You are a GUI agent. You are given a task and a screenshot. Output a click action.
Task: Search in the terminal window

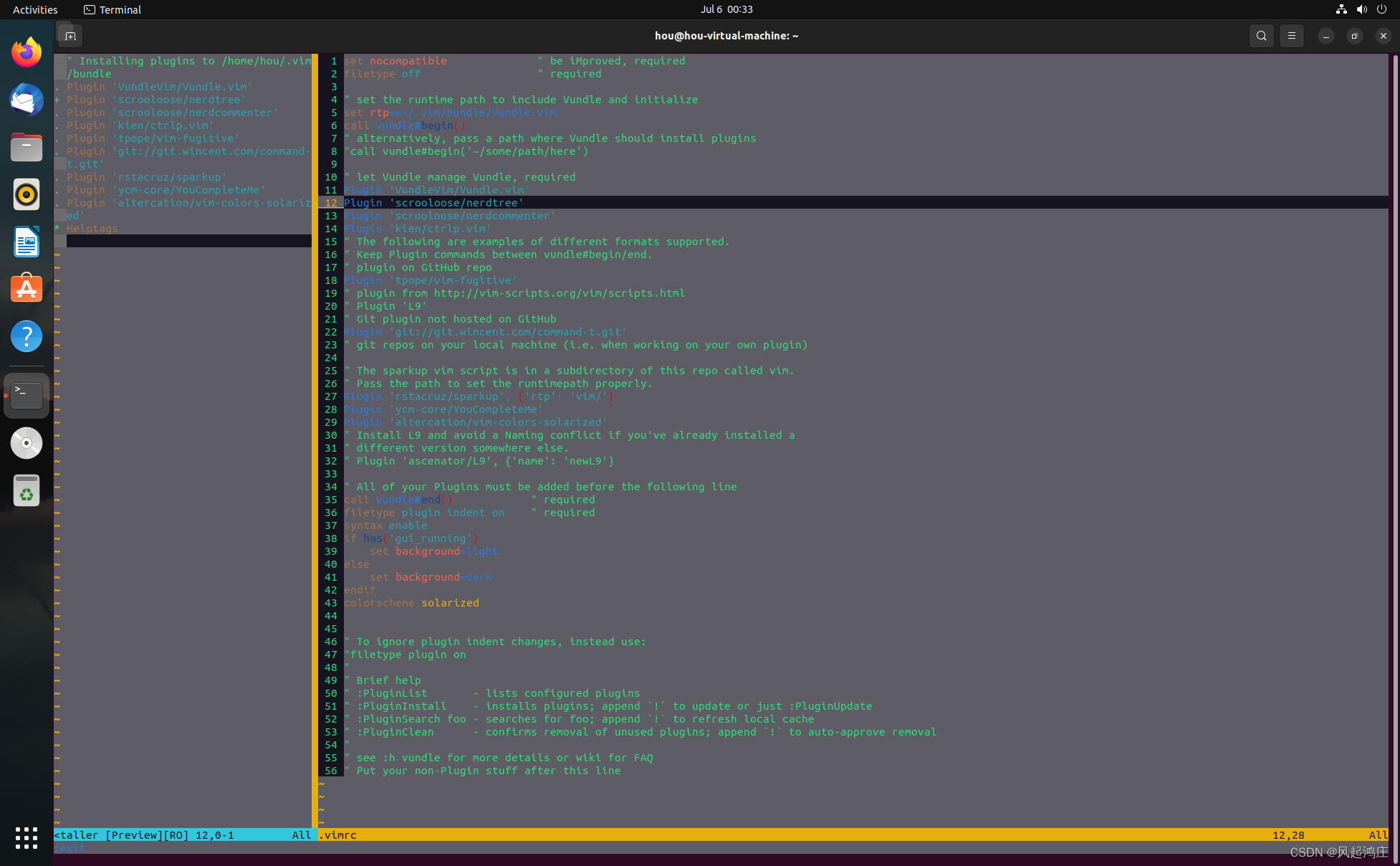point(1261,36)
